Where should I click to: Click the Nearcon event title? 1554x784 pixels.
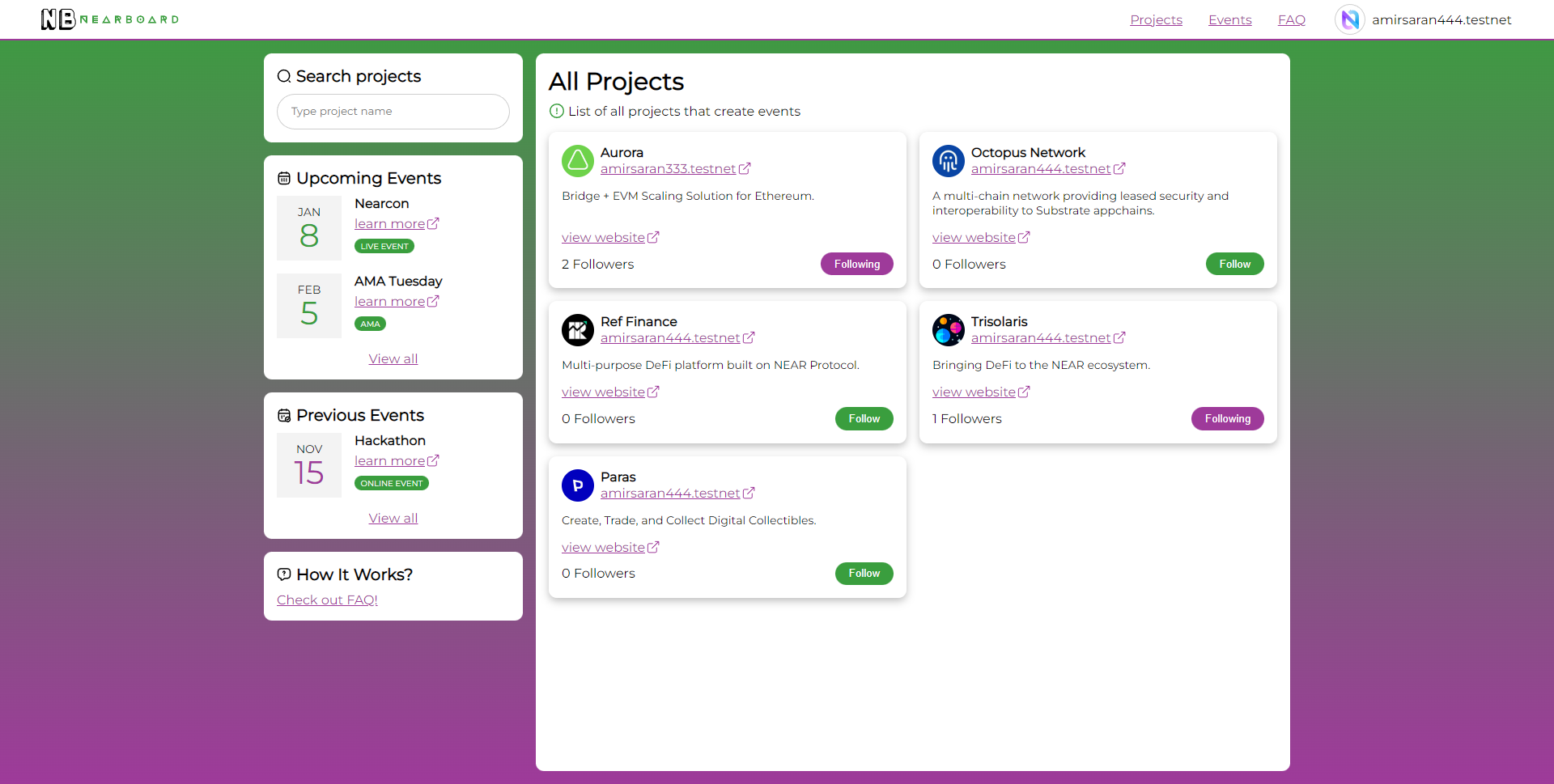coord(382,204)
